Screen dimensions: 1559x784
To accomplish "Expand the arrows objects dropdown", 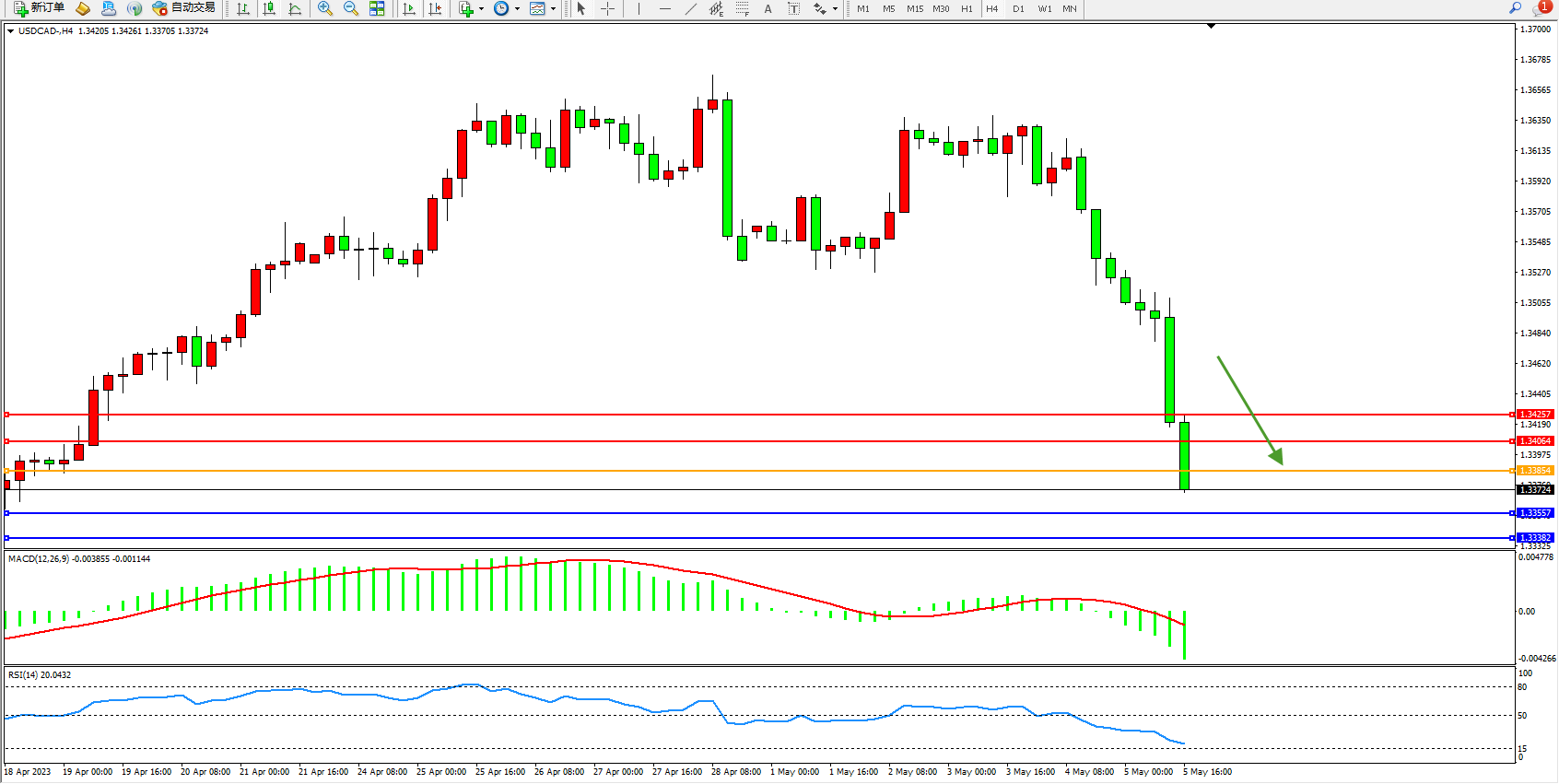I will (x=835, y=9).
